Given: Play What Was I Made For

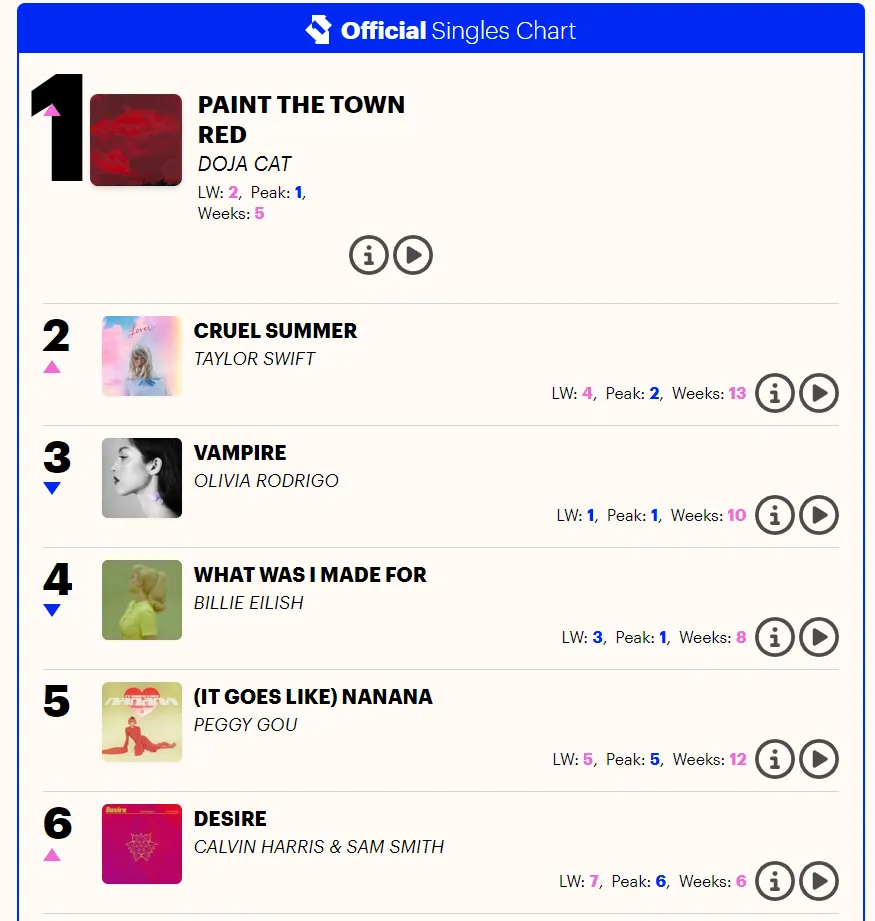Looking at the screenshot, I should [x=819, y=637].
